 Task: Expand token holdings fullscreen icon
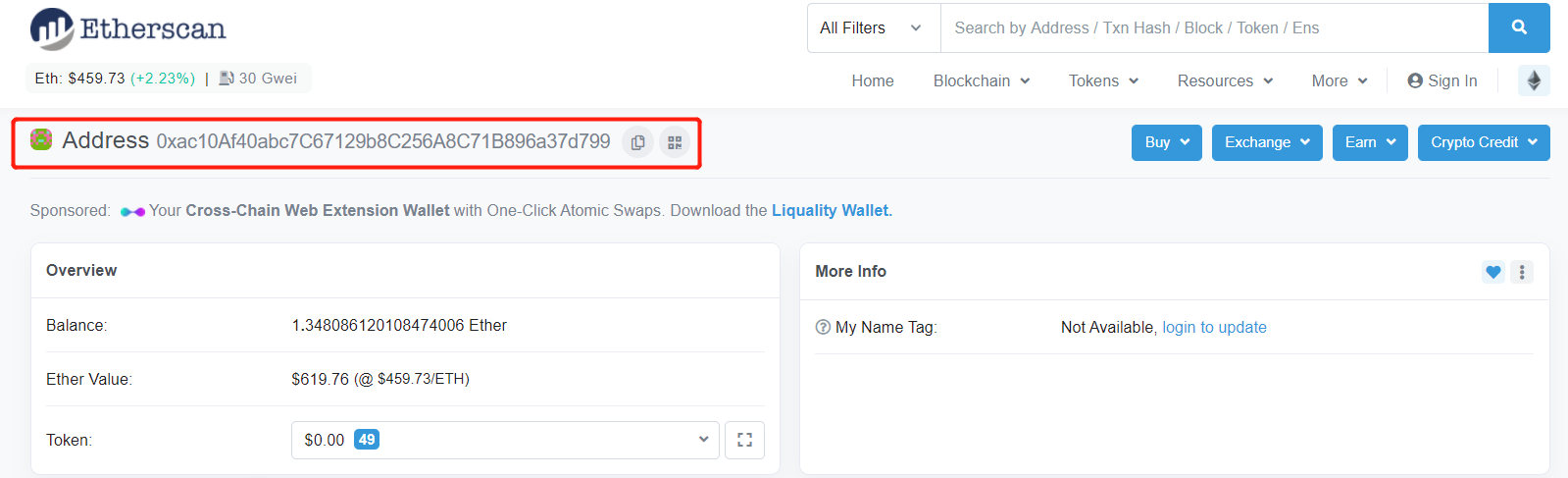[x=745, y=440]
